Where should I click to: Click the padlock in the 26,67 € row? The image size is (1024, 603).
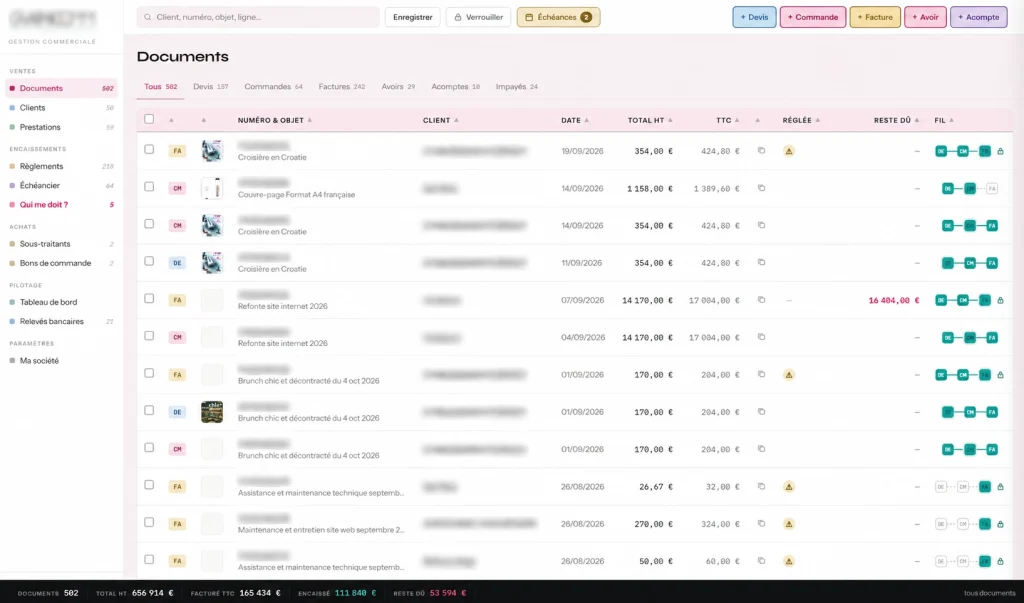(1000, 487)
